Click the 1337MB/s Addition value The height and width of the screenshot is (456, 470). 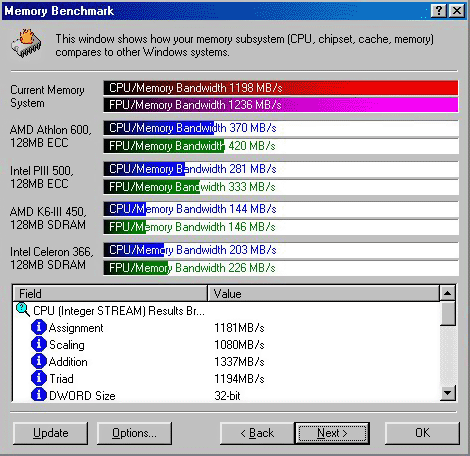click(239, 362)
